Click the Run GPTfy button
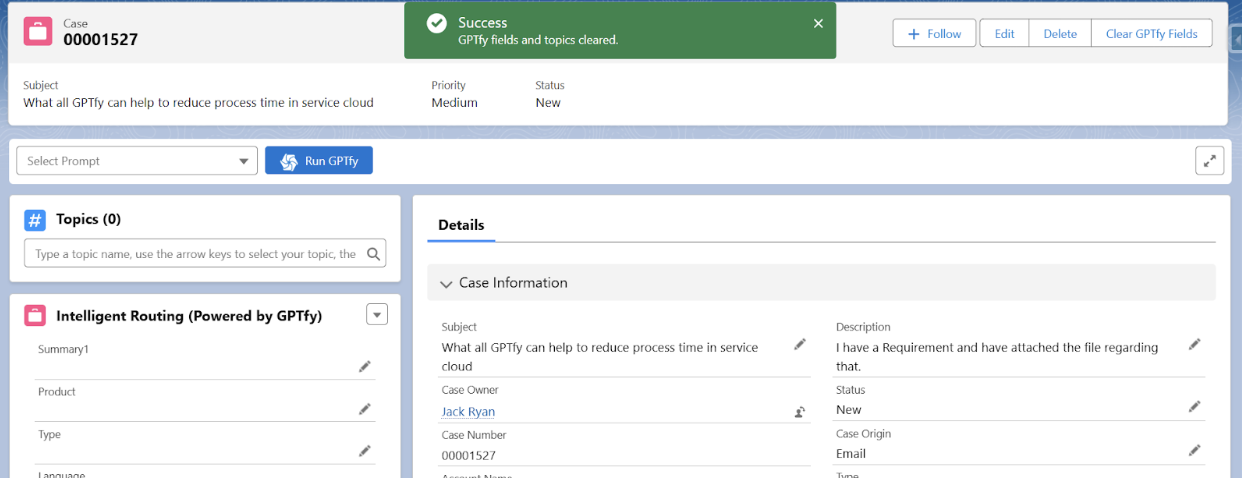This screenshot has width=1242, height=478. tap(319, 161)
